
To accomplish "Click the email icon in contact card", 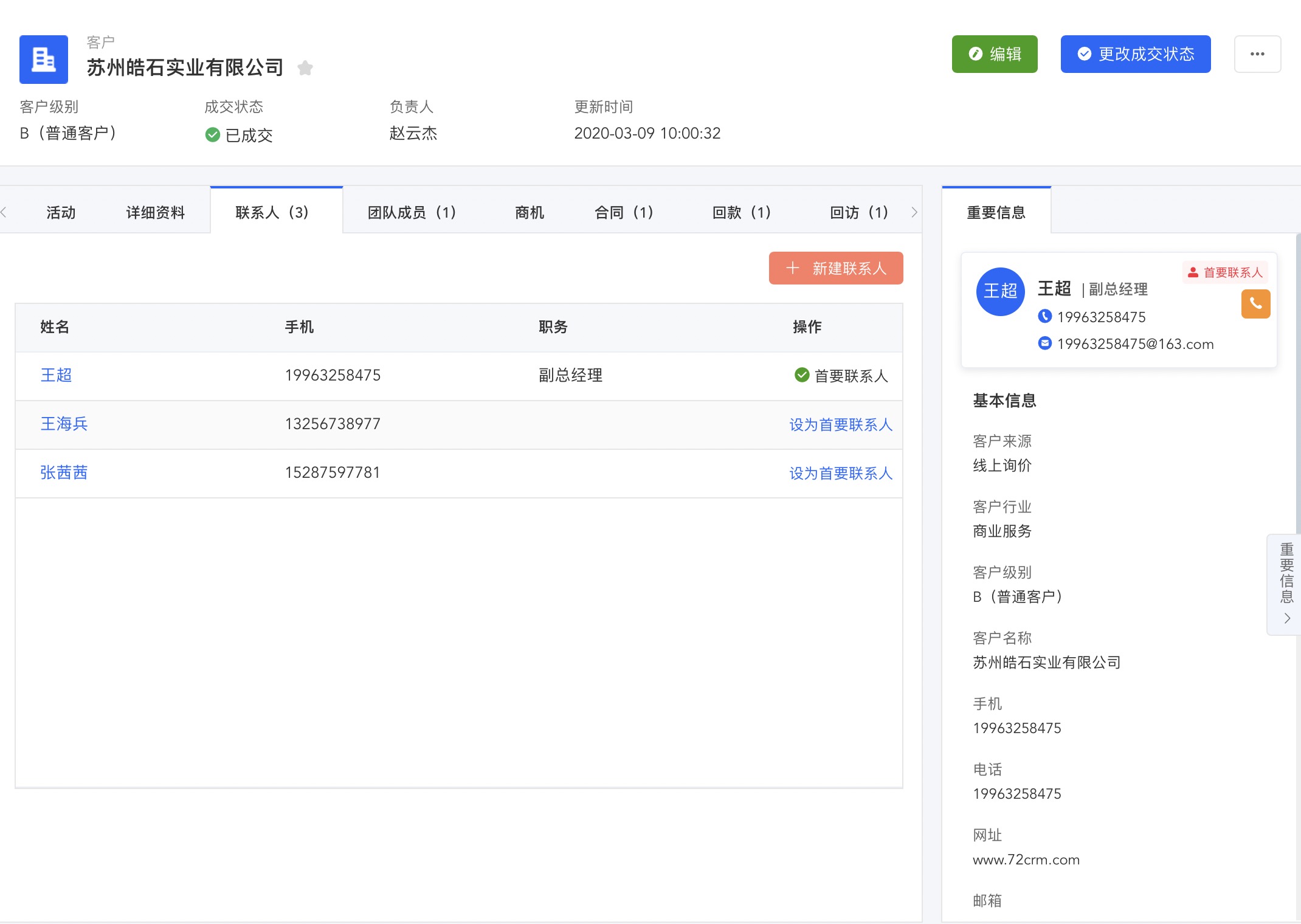I will pos(1044,343).
